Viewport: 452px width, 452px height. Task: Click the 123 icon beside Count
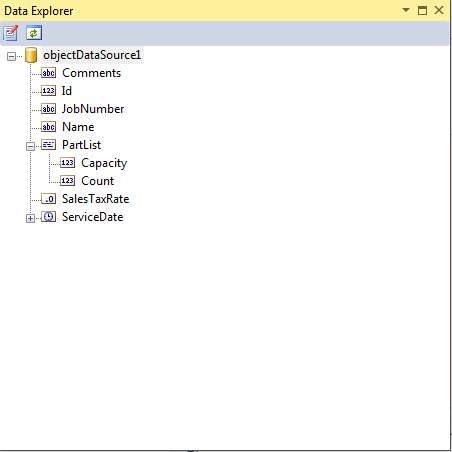[68, 181]
